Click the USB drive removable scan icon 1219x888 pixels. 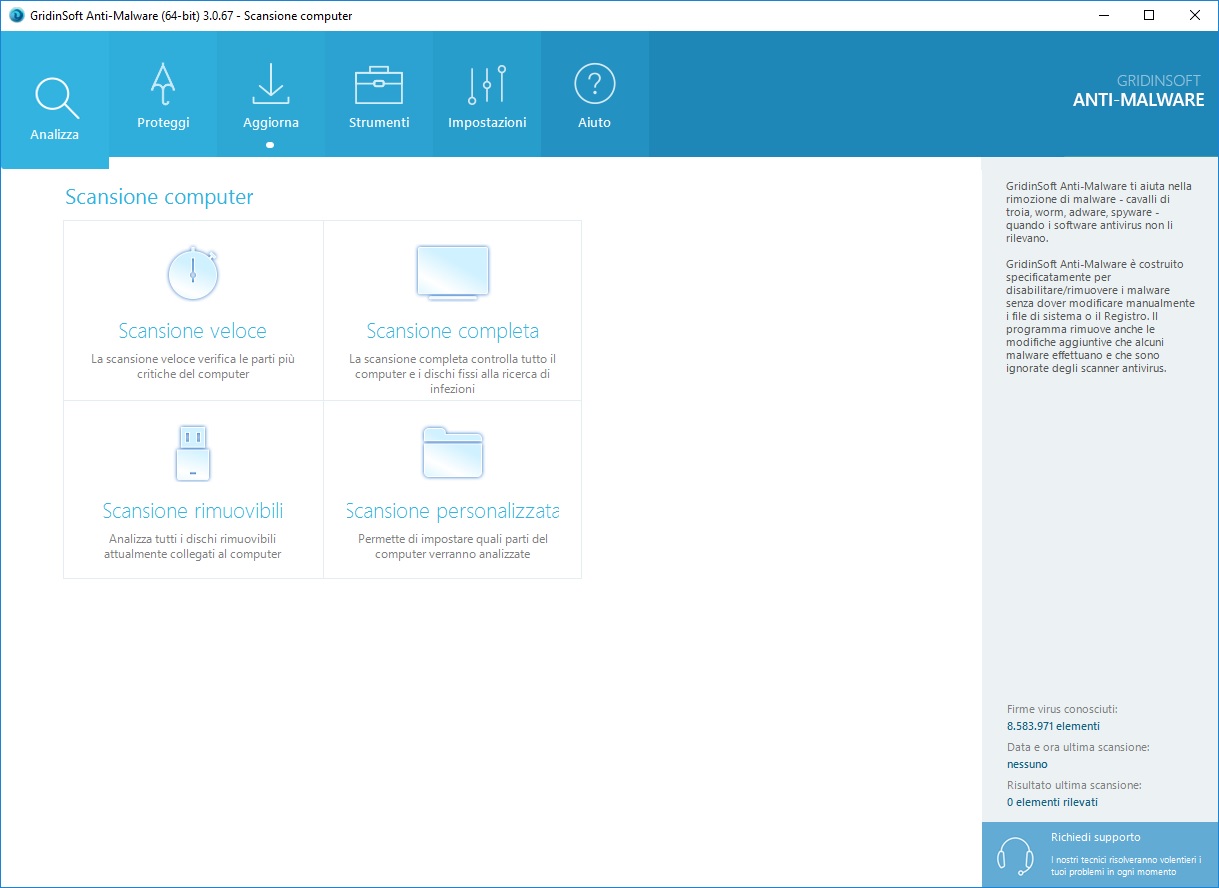(x=193, y=453)
